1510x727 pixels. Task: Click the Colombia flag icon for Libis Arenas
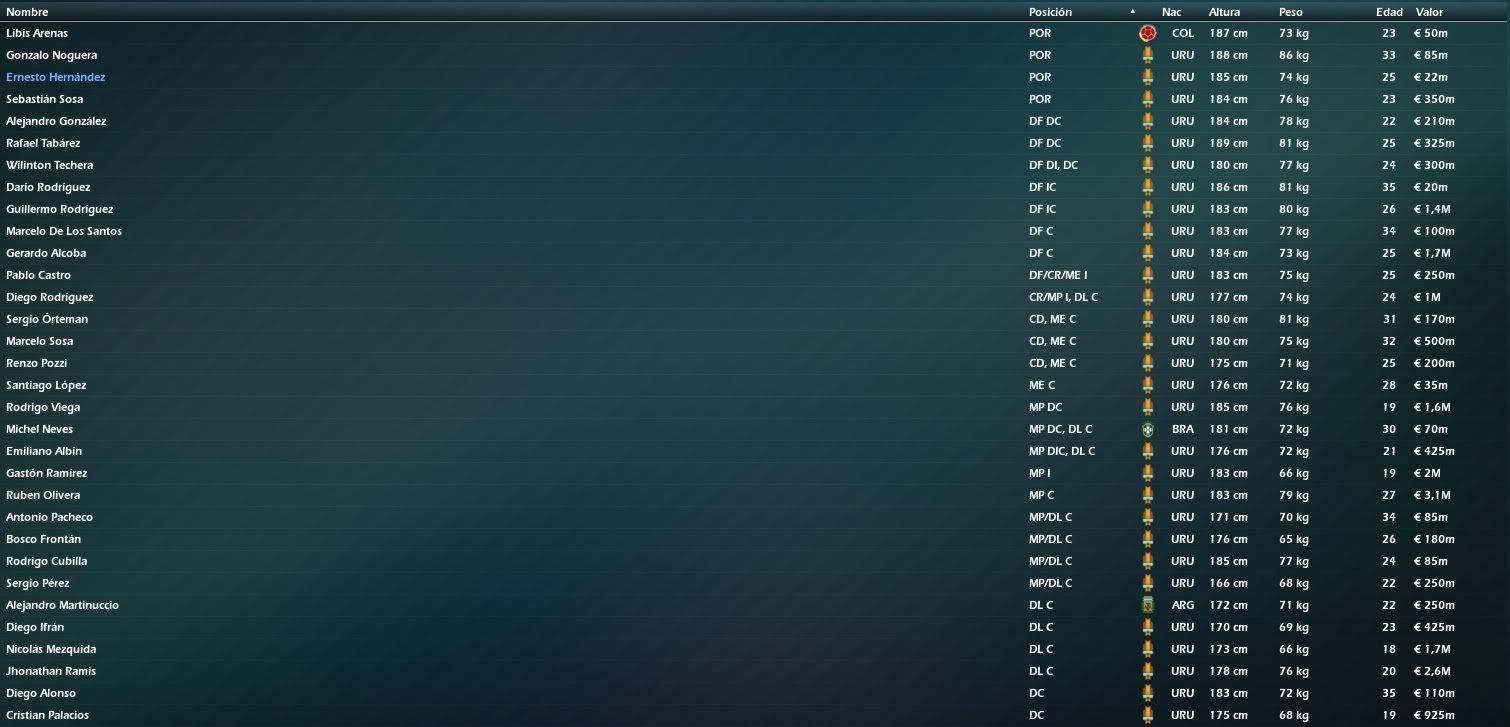point(1147,33)
